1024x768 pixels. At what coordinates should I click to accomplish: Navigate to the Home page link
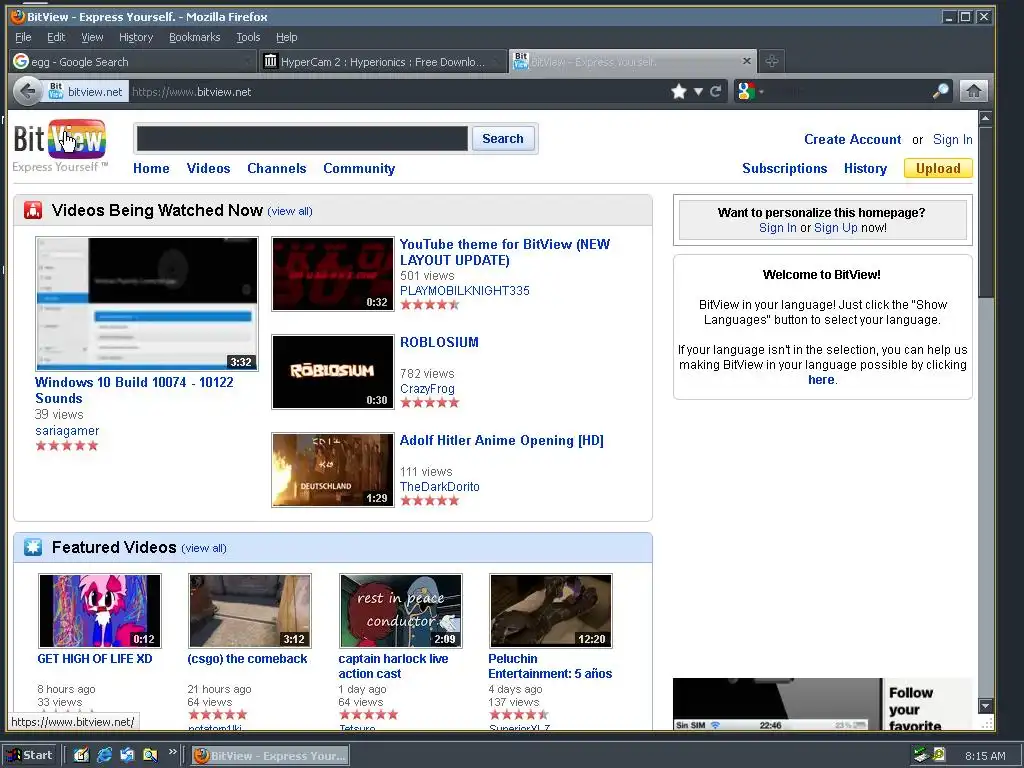coord(151,168)
